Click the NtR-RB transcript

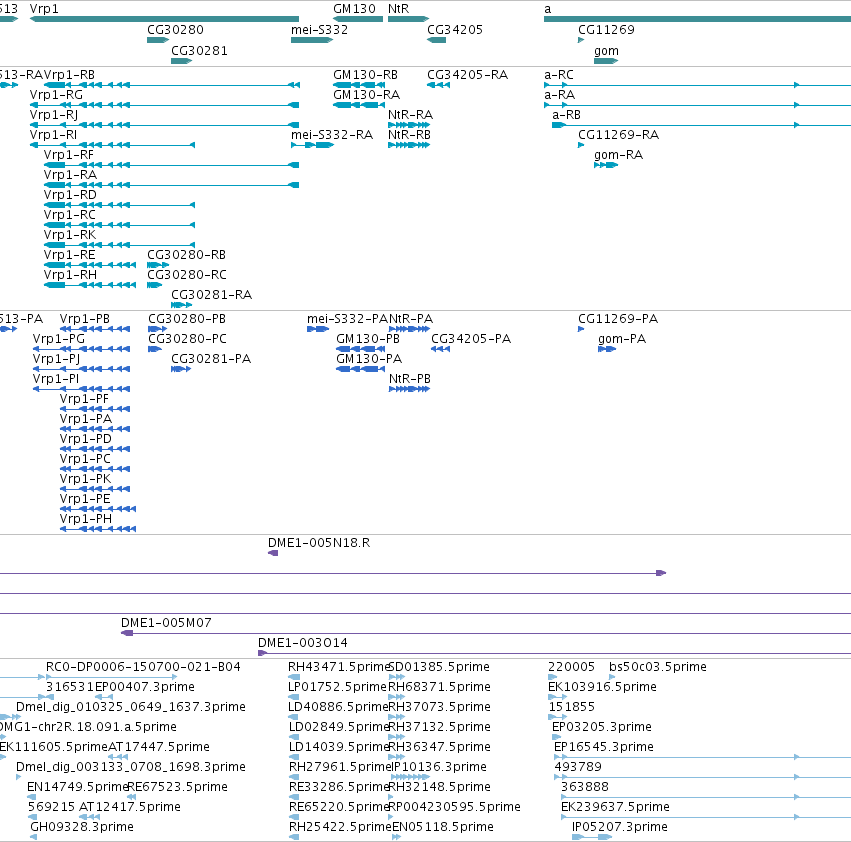click(409, 145)
